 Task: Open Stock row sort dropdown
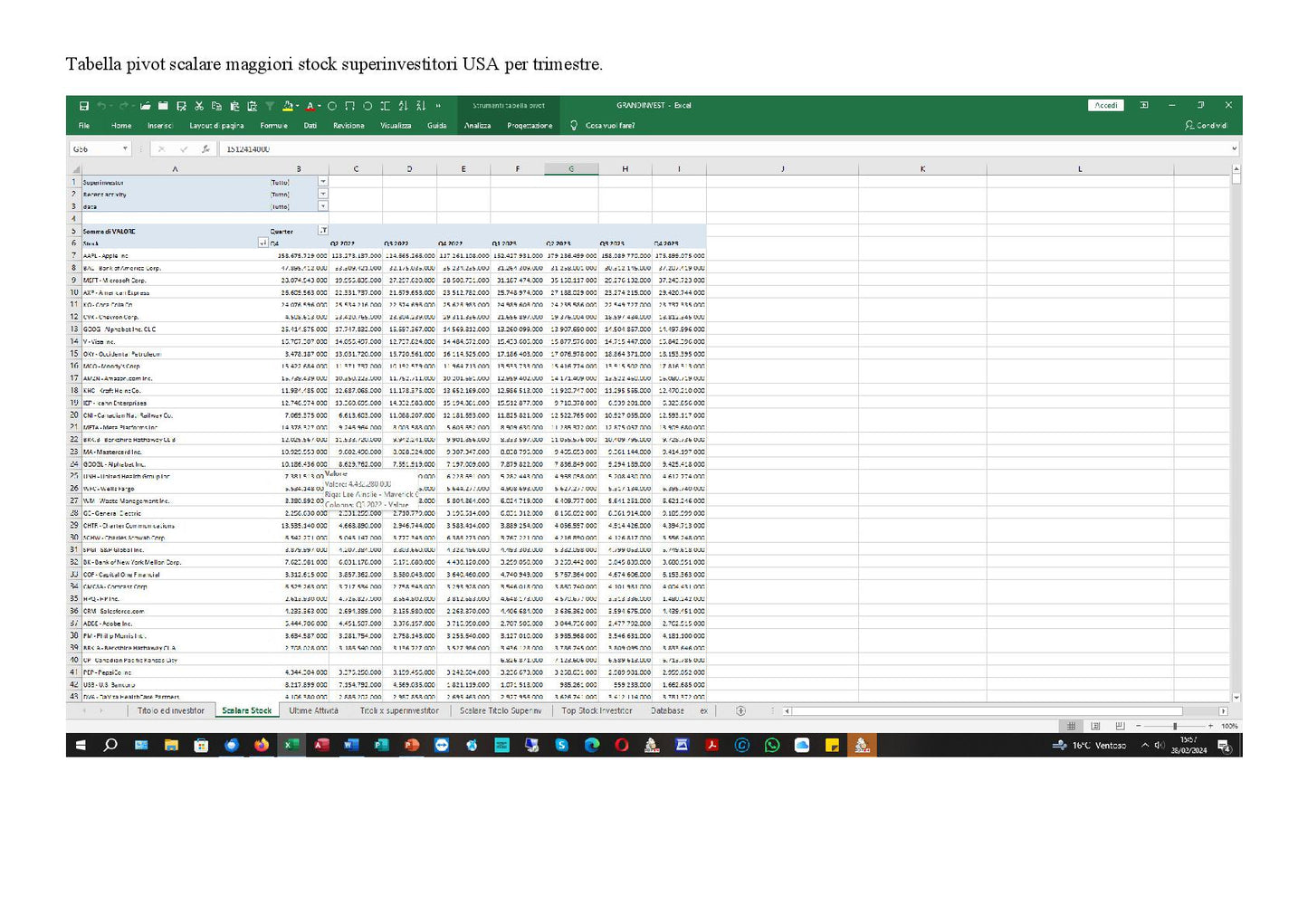pyautogui.click(x=263, y=243)
